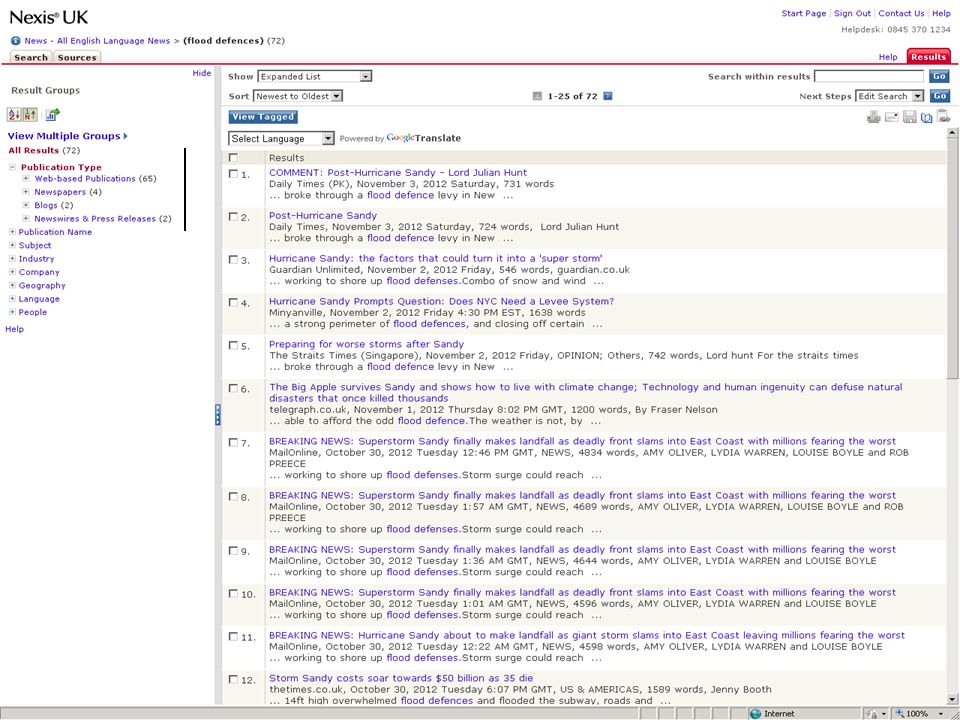The height and width of the screenshot is (720, 960).
Task: Open the Sort Newest to Oldest dropdown
Action: click(298, 96)
